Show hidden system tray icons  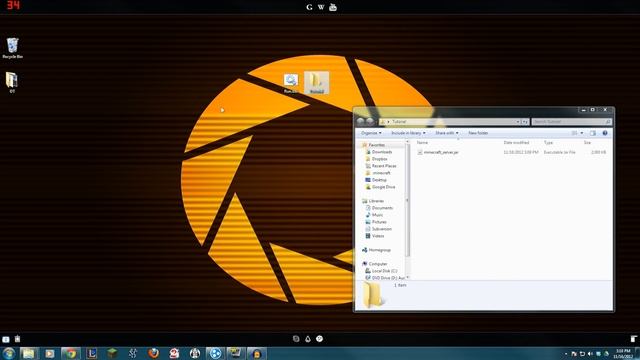(x=566, y=353)
